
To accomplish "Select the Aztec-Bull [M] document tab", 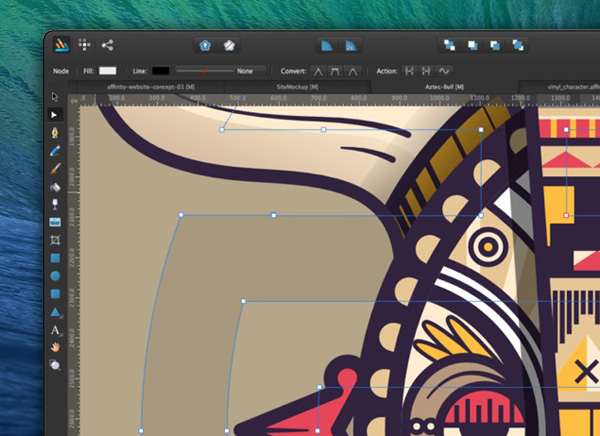I will click(x=444, y=87).
